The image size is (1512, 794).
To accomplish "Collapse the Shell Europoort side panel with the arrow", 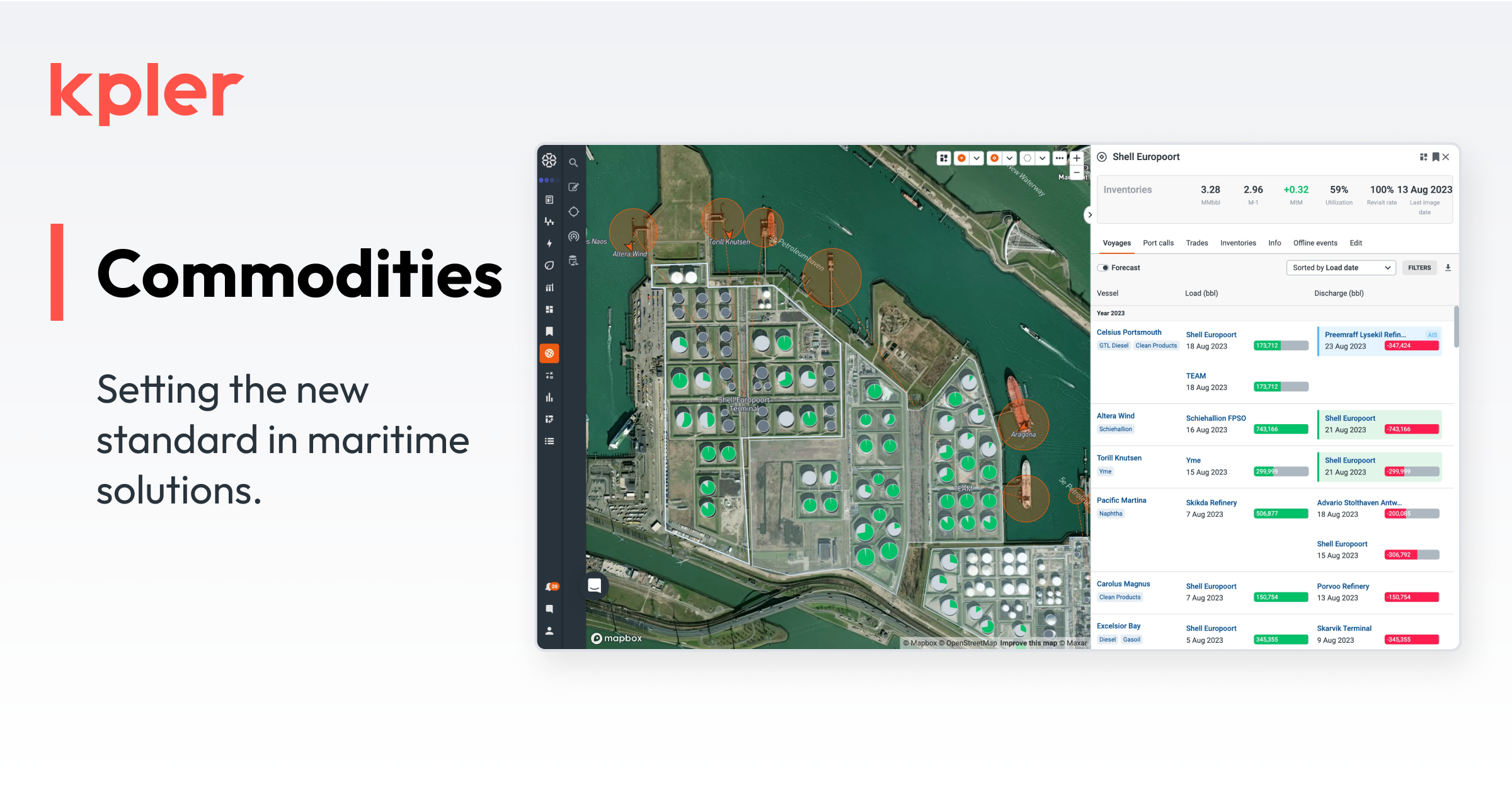I will (1090, 215).
